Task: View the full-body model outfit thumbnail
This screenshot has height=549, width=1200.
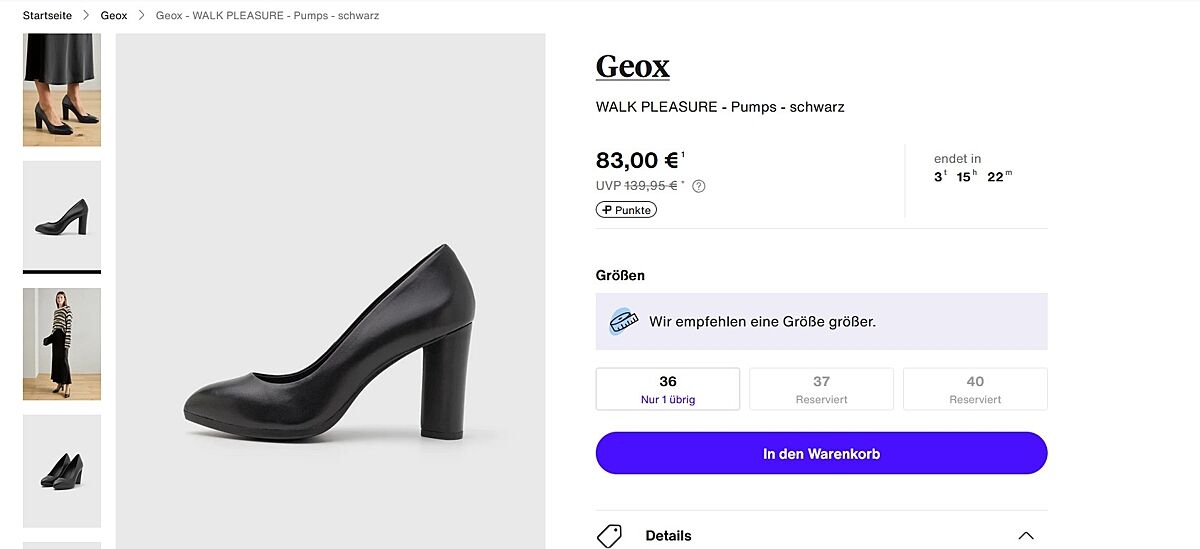Action: [62, 344]
